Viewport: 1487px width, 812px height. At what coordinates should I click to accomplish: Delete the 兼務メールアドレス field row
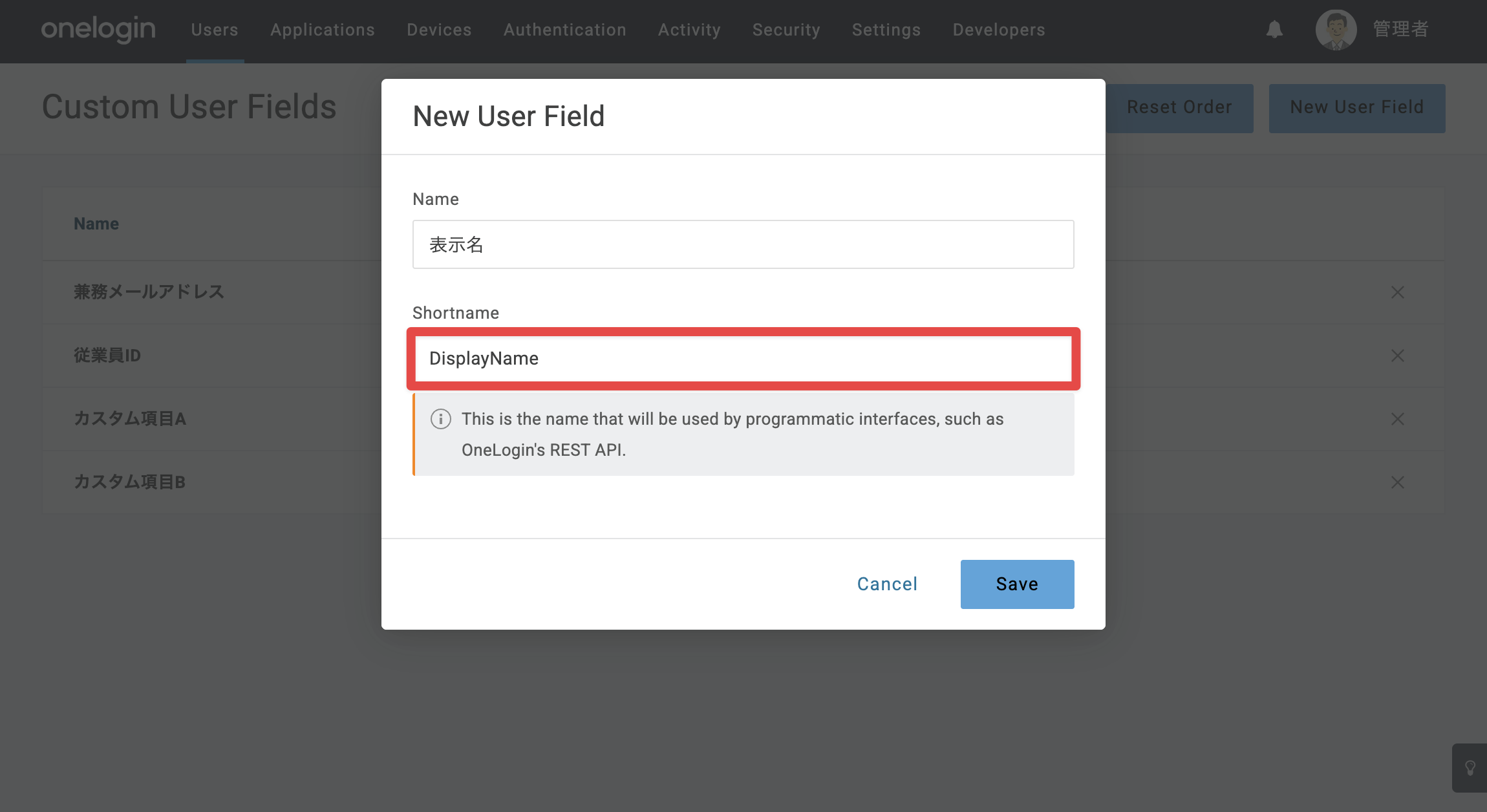tap(1397, 292)
